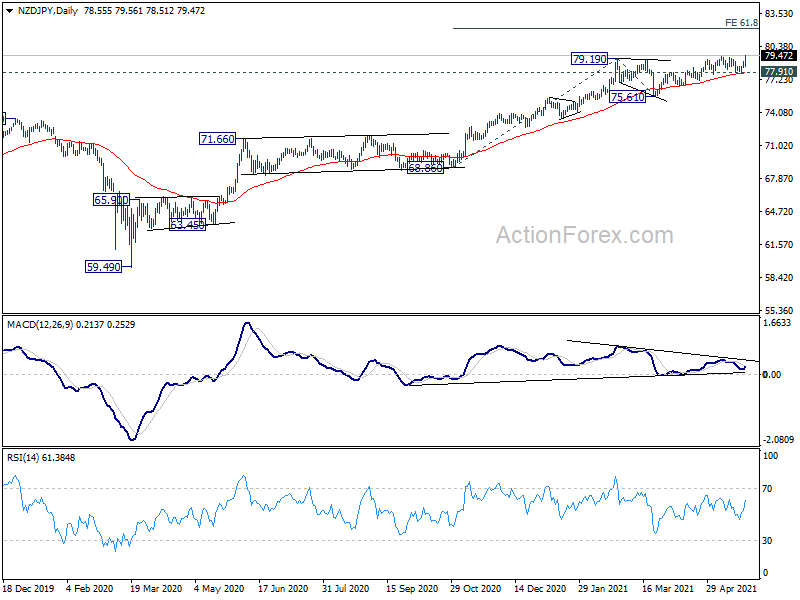Click the RSI 30 level label

[767, 541]
